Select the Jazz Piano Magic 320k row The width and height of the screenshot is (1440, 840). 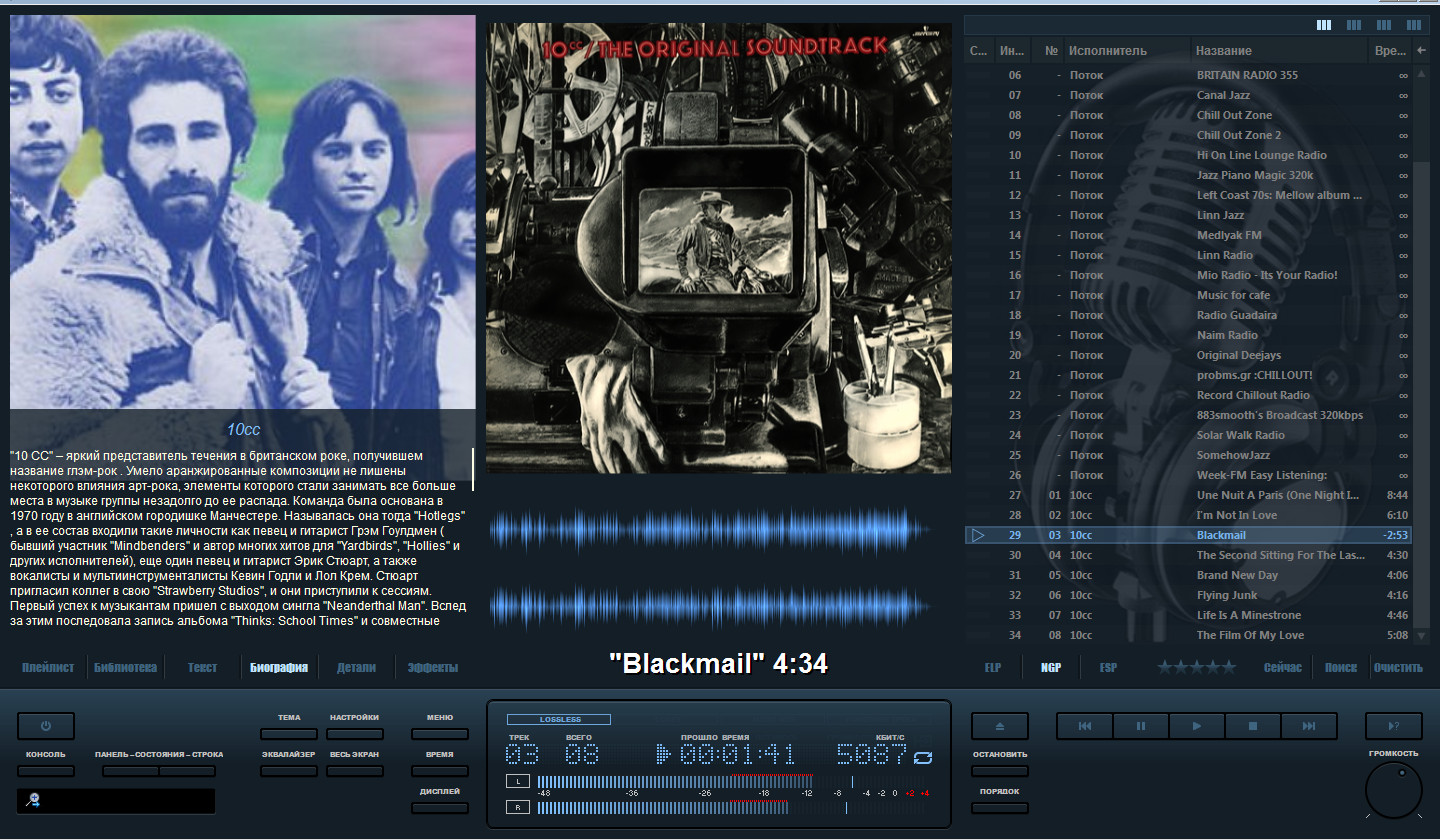coord(1188,175)
